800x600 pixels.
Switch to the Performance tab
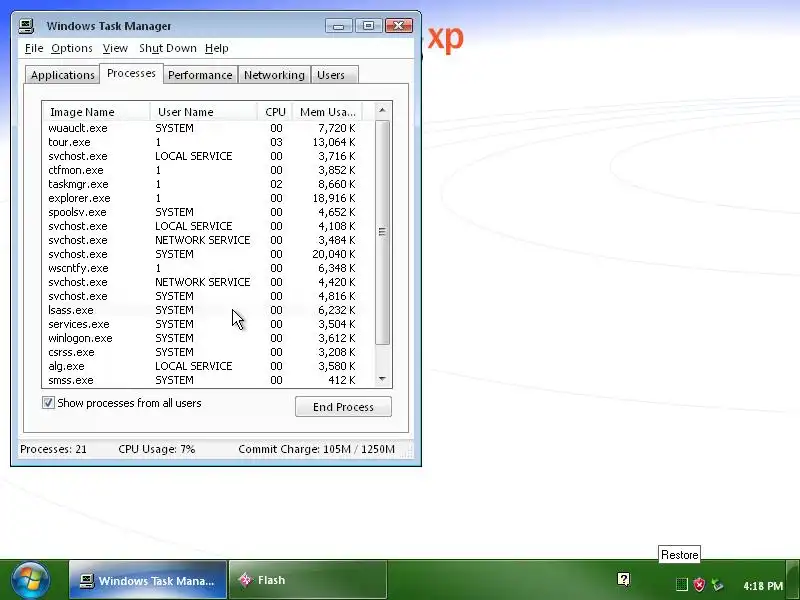click(200, 75)
